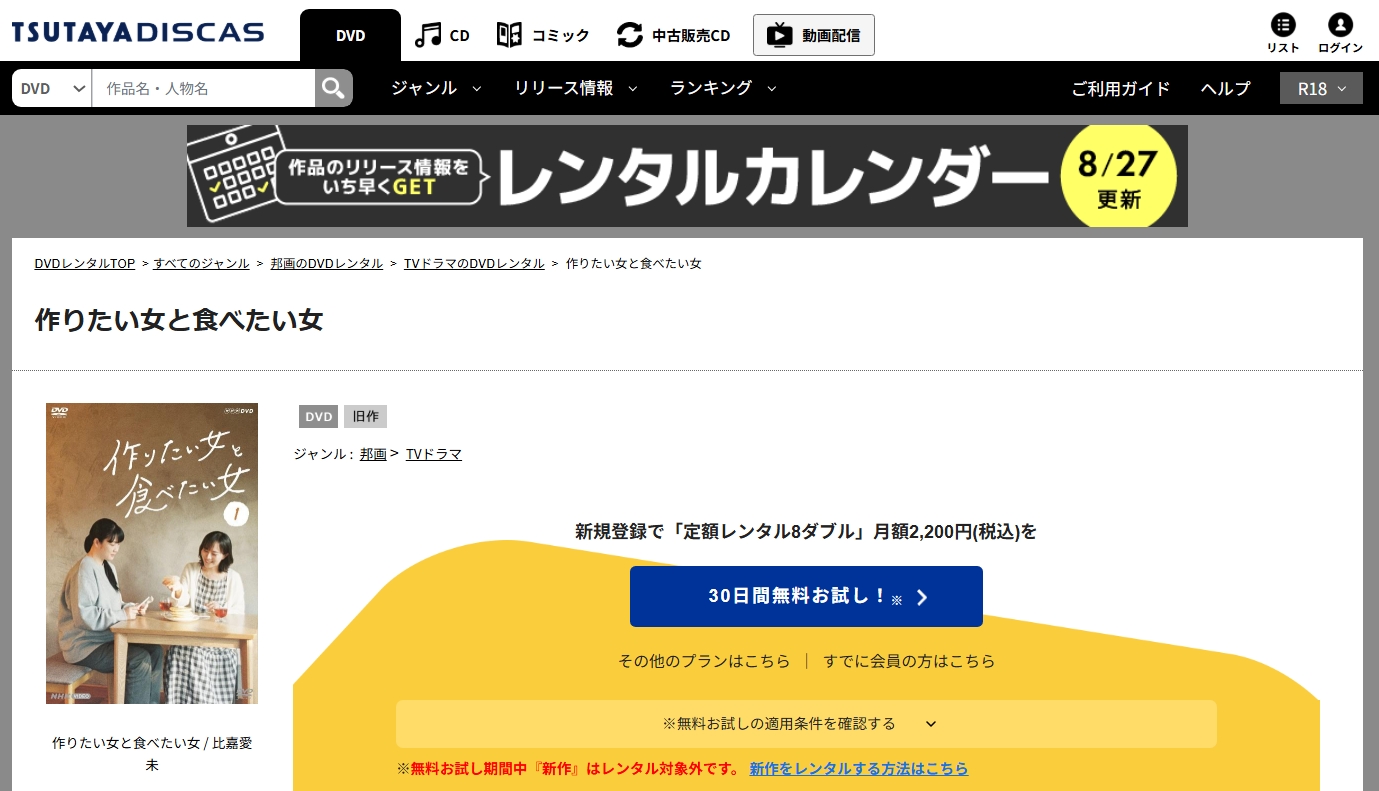Open 新作をレンタルする方法はこちら link

click(x=859, y=769)
